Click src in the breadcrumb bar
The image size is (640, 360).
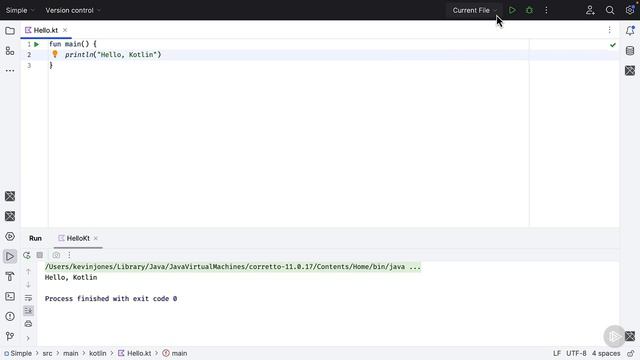pos(47,353)
